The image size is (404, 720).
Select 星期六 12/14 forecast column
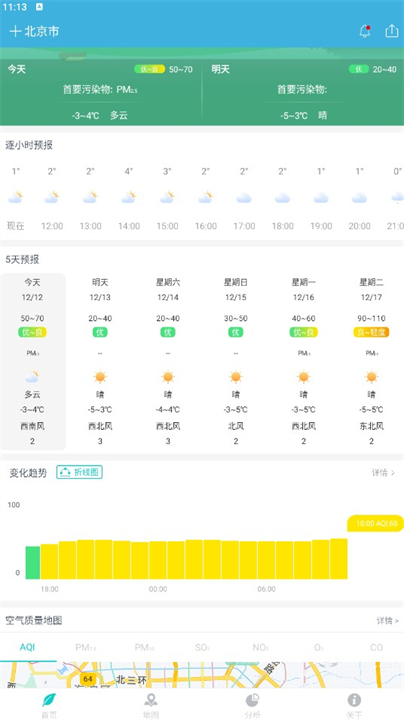(x=168, y=361)
